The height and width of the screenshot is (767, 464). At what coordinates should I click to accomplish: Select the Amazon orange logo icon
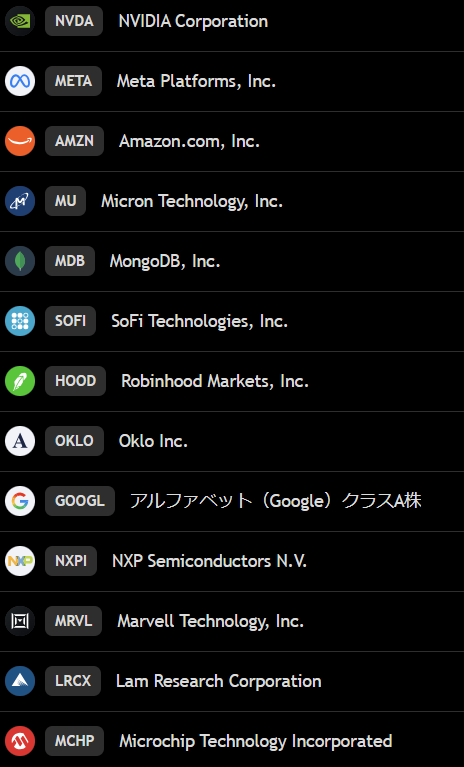click(x=20, y=141)
